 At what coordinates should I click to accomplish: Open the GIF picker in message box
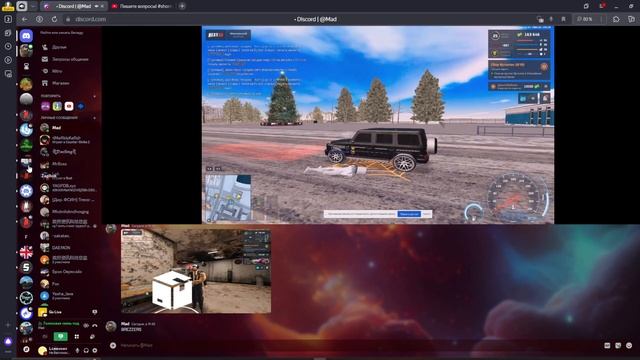(607, 345)
